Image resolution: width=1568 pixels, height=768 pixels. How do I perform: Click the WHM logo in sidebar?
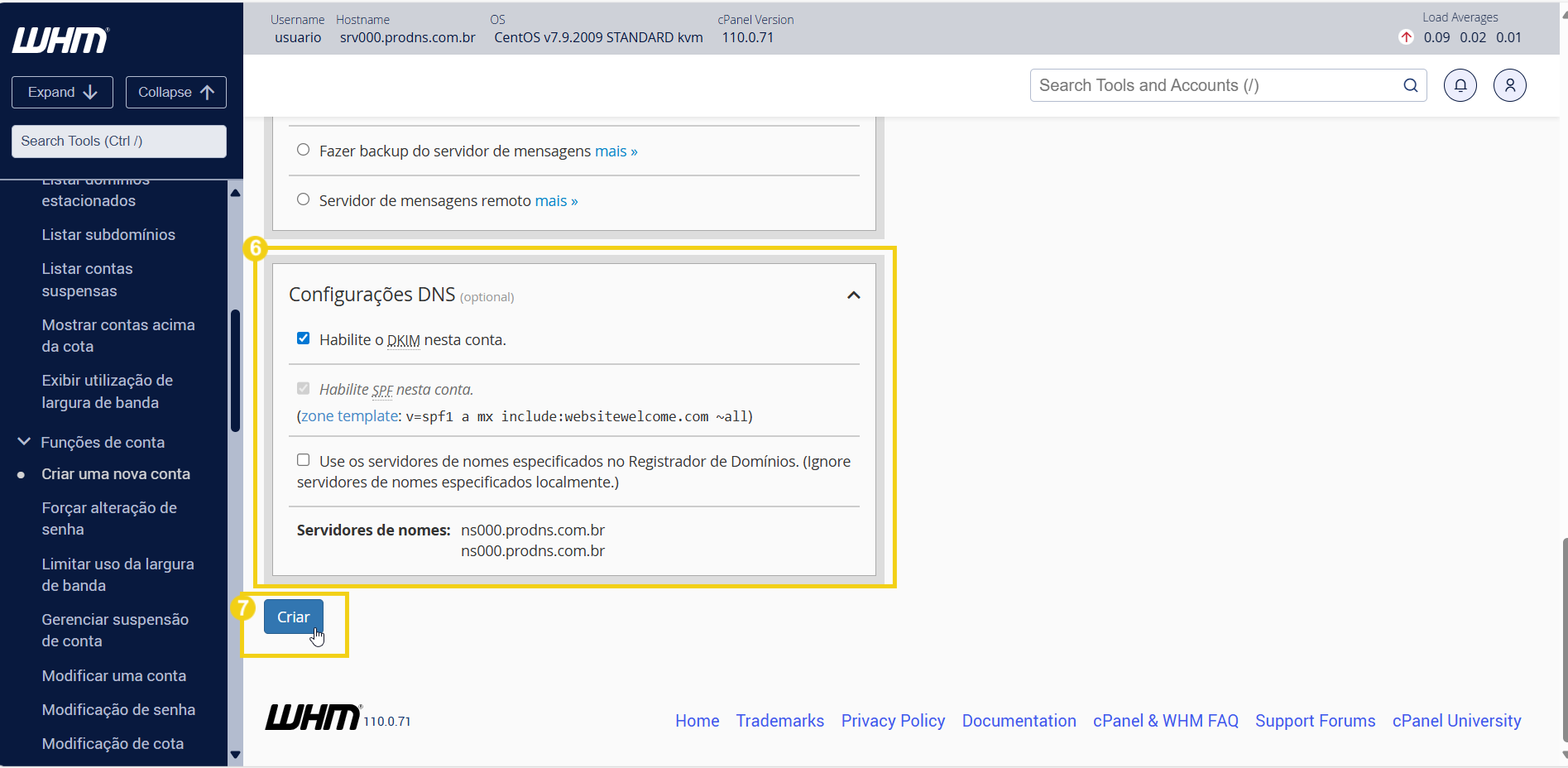[60, 41]
